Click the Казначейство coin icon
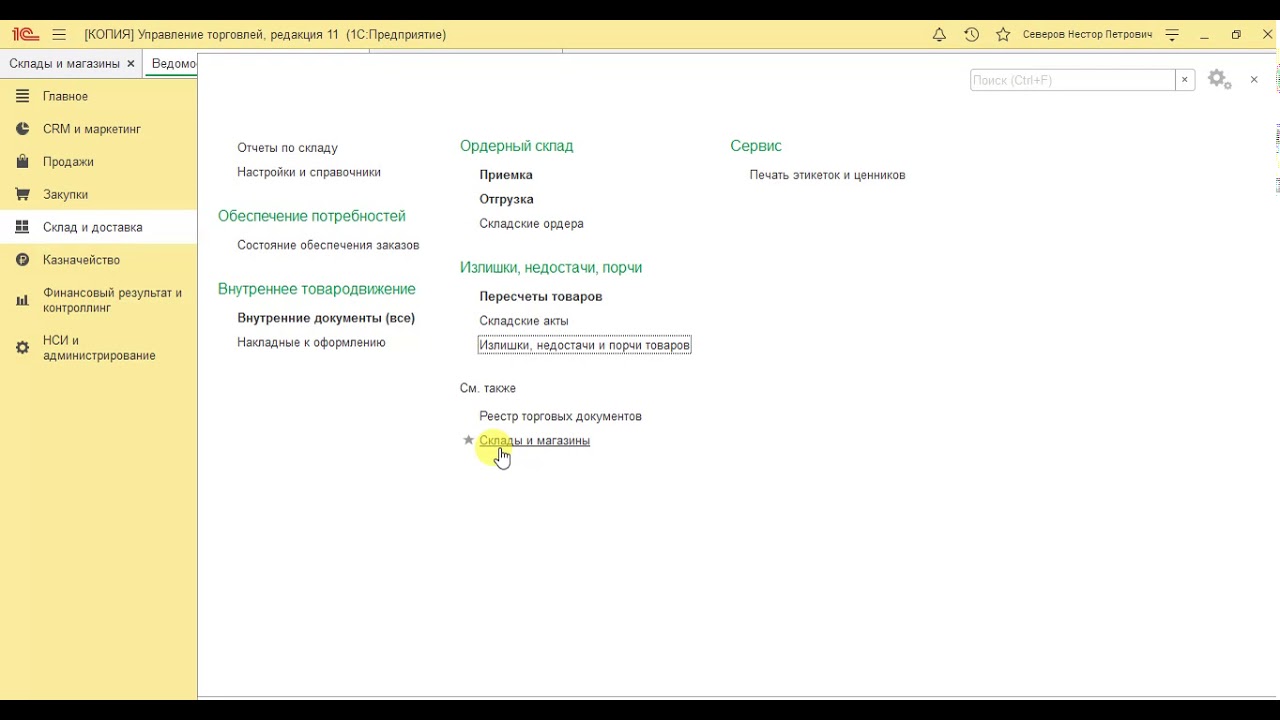The width and height of the screenshot is (1280, 720). (x=22, y=260)
